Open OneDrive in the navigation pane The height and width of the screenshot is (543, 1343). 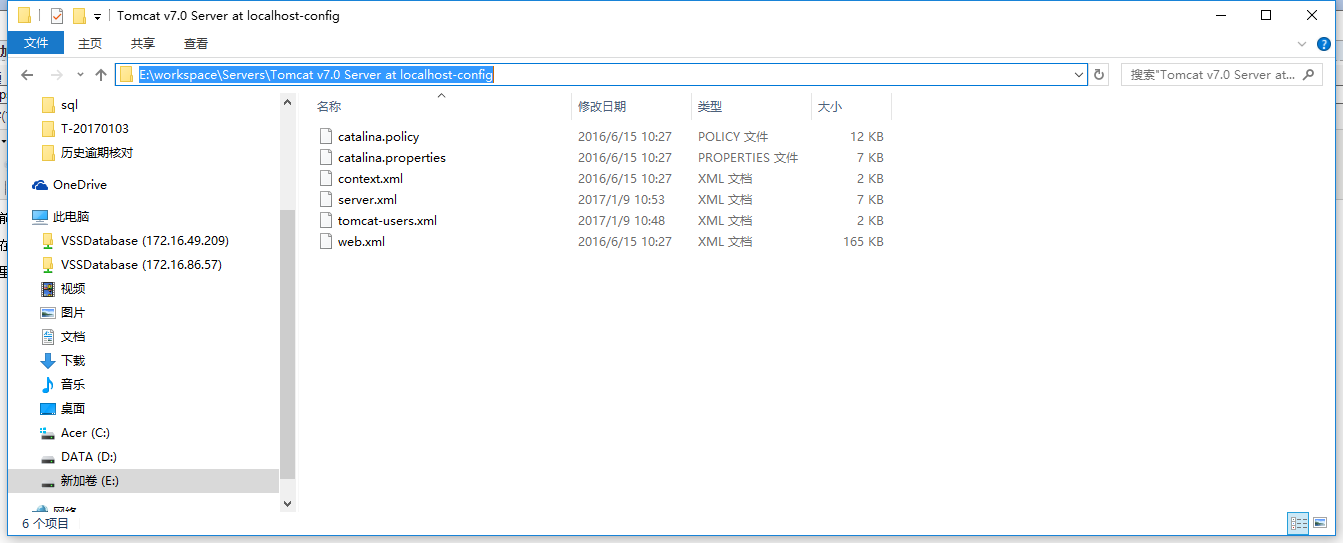coord(80,185)
